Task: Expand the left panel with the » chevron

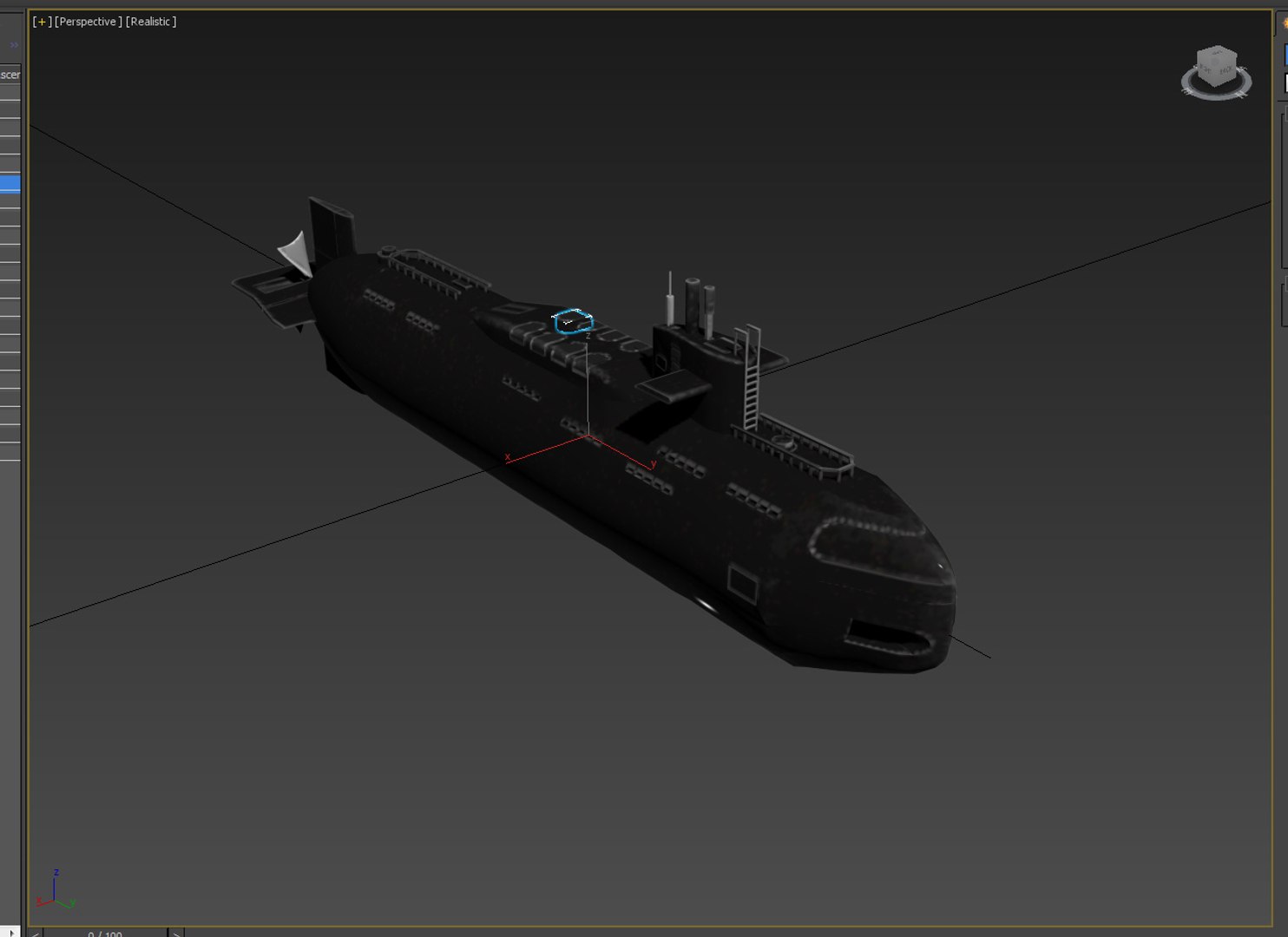Action: pyautogui.click(x=14, y=44)
